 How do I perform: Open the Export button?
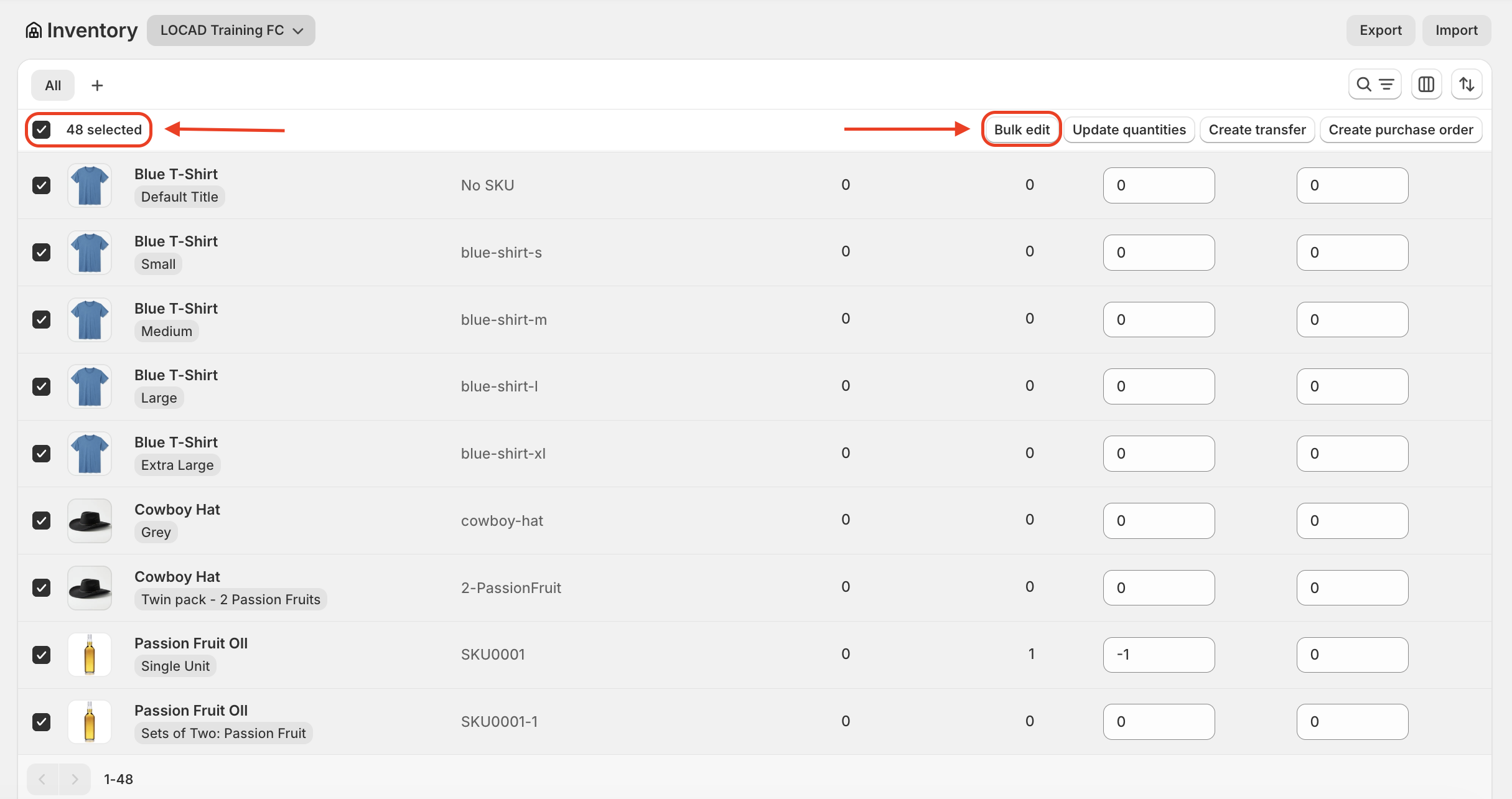tap(1380, 30)
